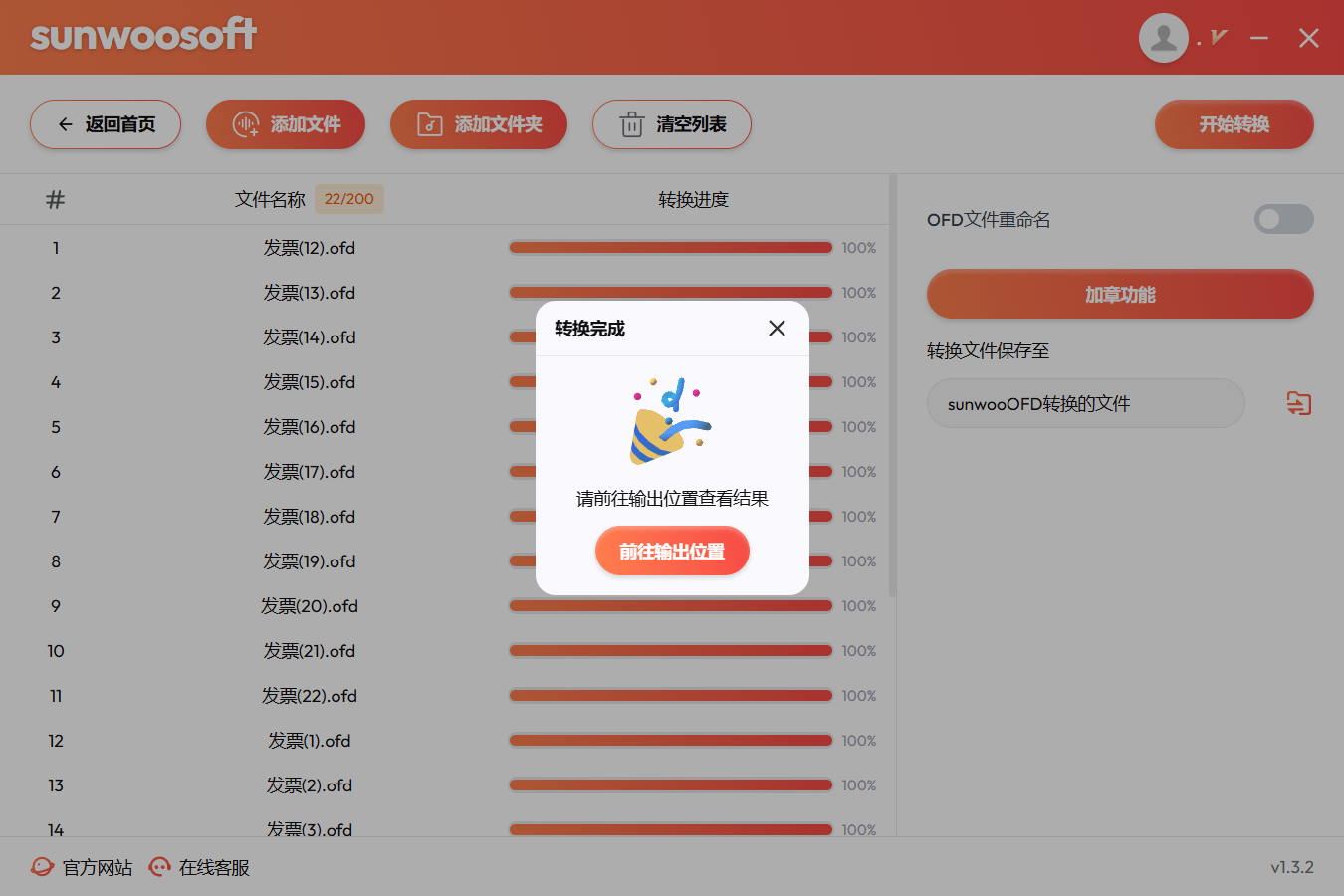This screenshot has width=1344, height=896.
Task: Go back to home page
Action: (106, 124)
